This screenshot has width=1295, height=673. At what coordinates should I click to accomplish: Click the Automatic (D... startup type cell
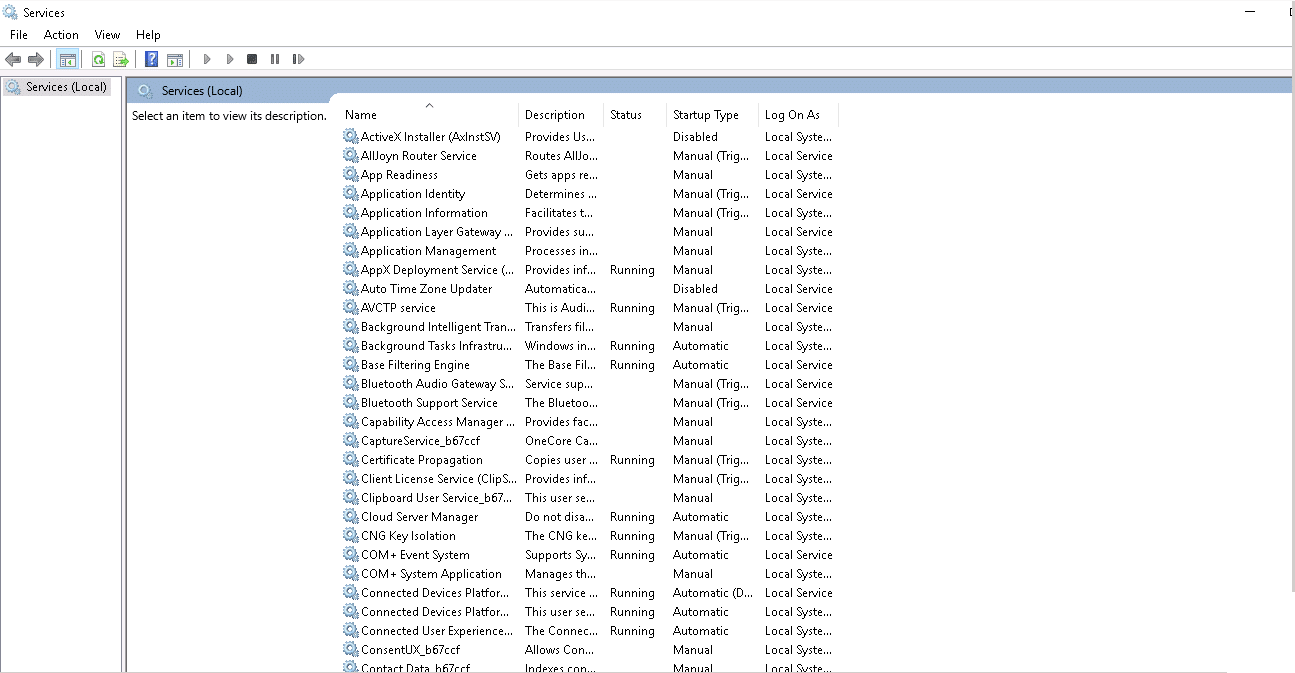tap(713, 593)
